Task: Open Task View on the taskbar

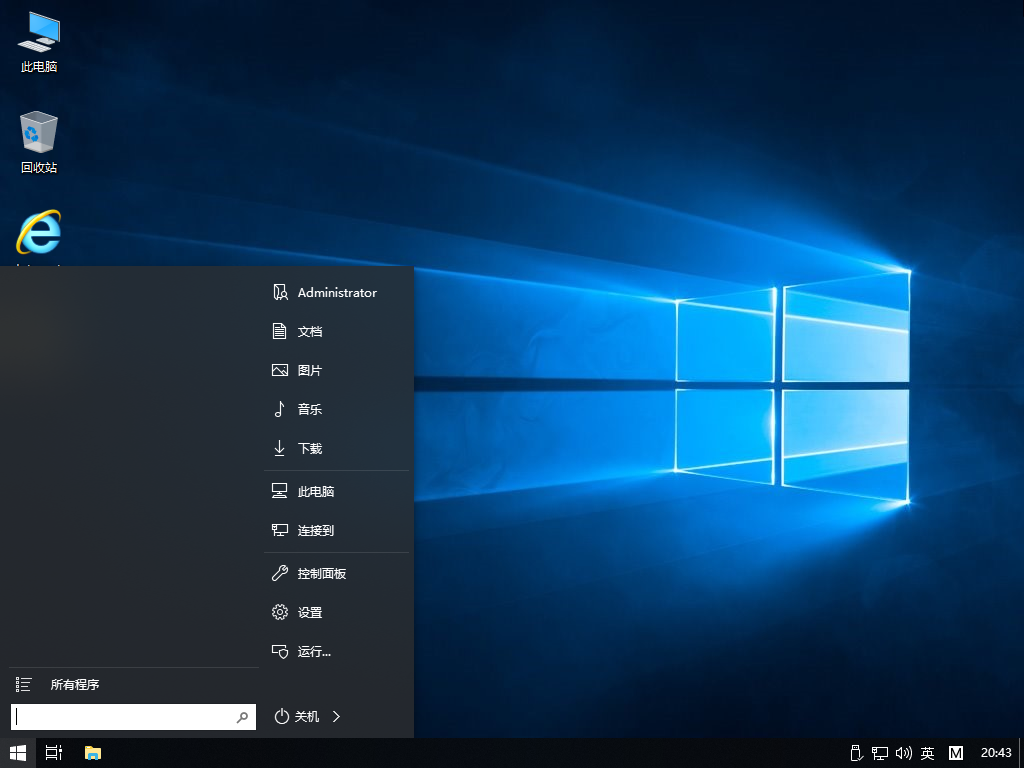Action: (x=54, y=752)
